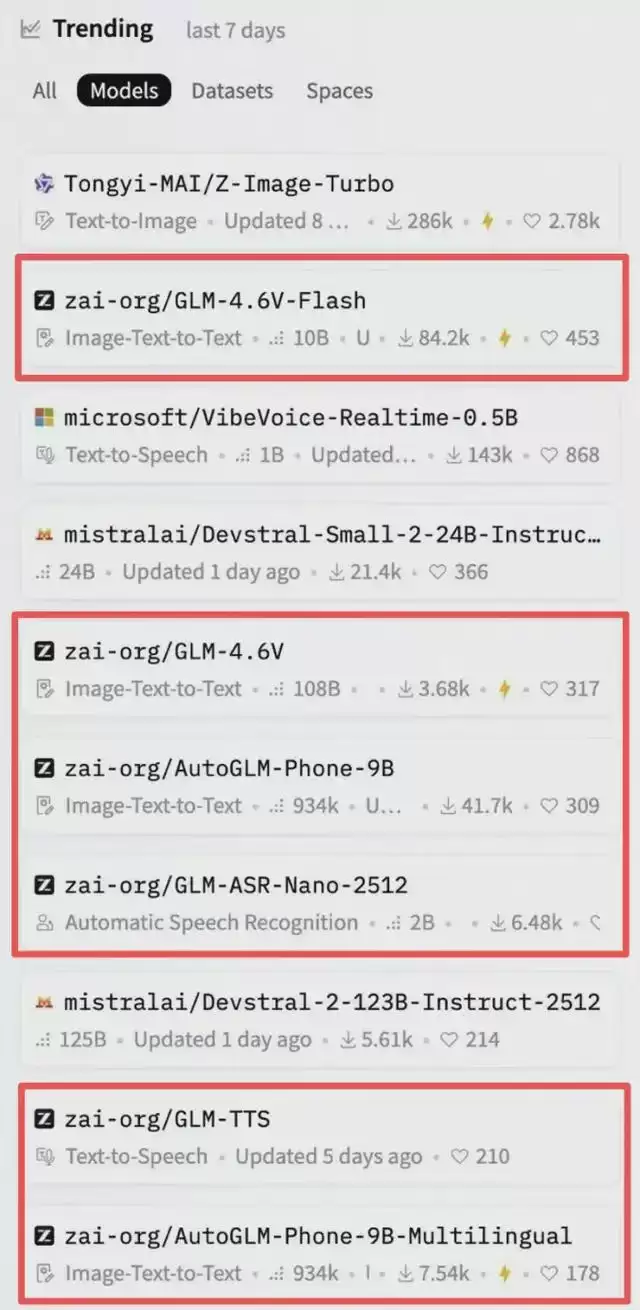Open zai-org/AutoGLM-Phone-9B-Multilingual model

318,1237
